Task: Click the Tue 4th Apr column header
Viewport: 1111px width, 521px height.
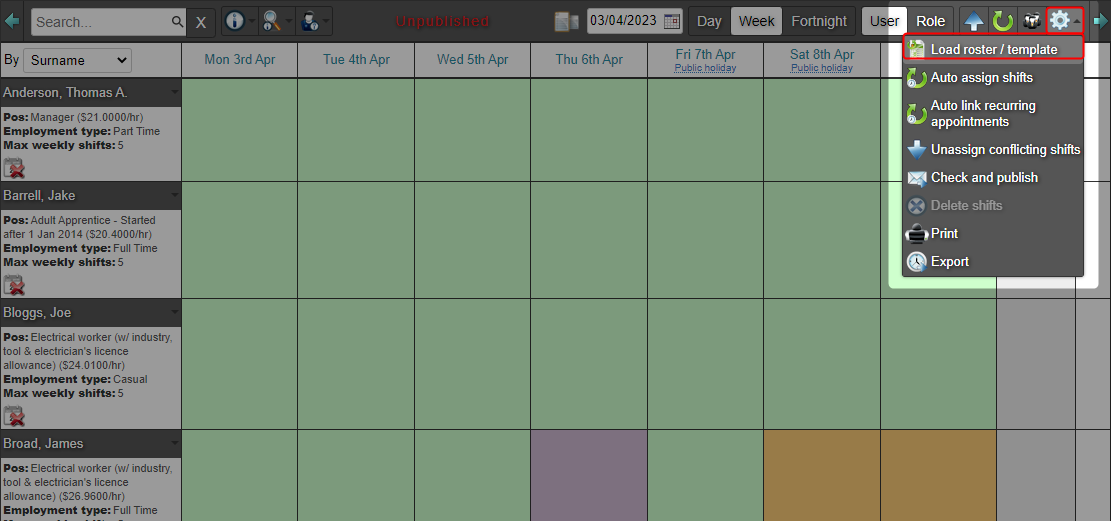Action: (x=356, y=60)
